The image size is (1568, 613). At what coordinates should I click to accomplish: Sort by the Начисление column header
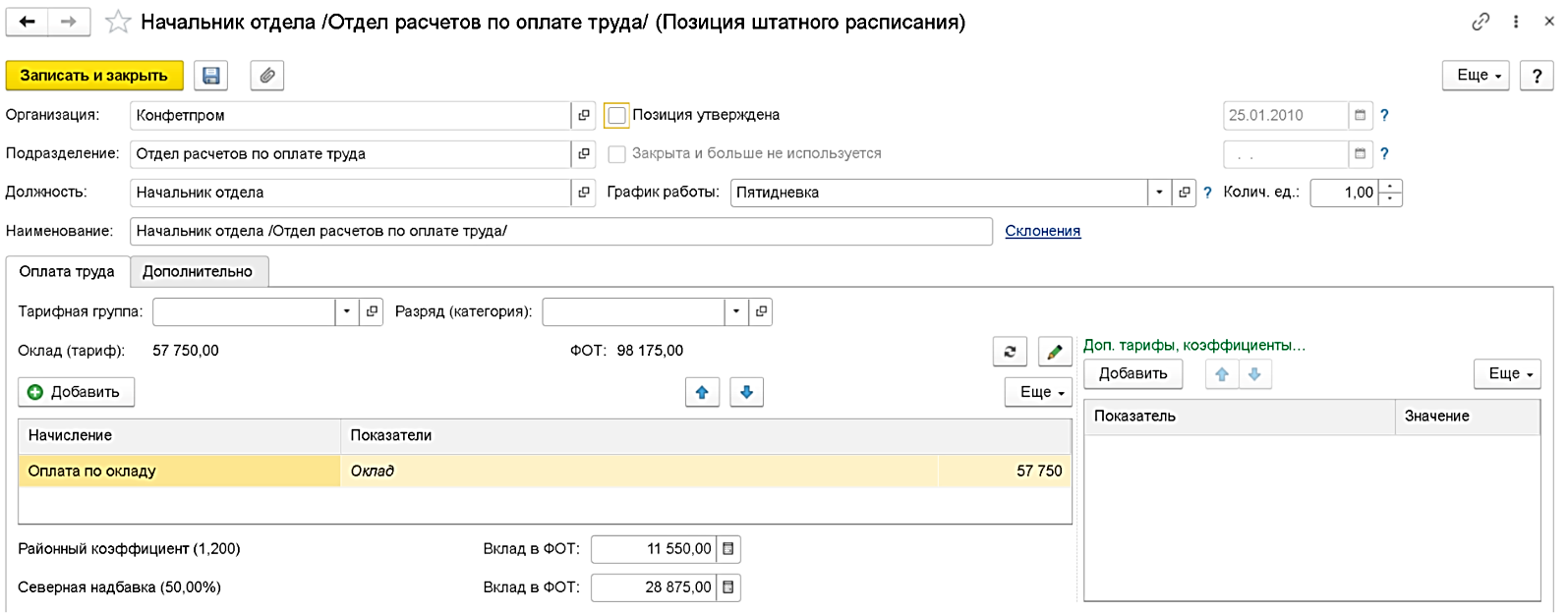[180, 435]
